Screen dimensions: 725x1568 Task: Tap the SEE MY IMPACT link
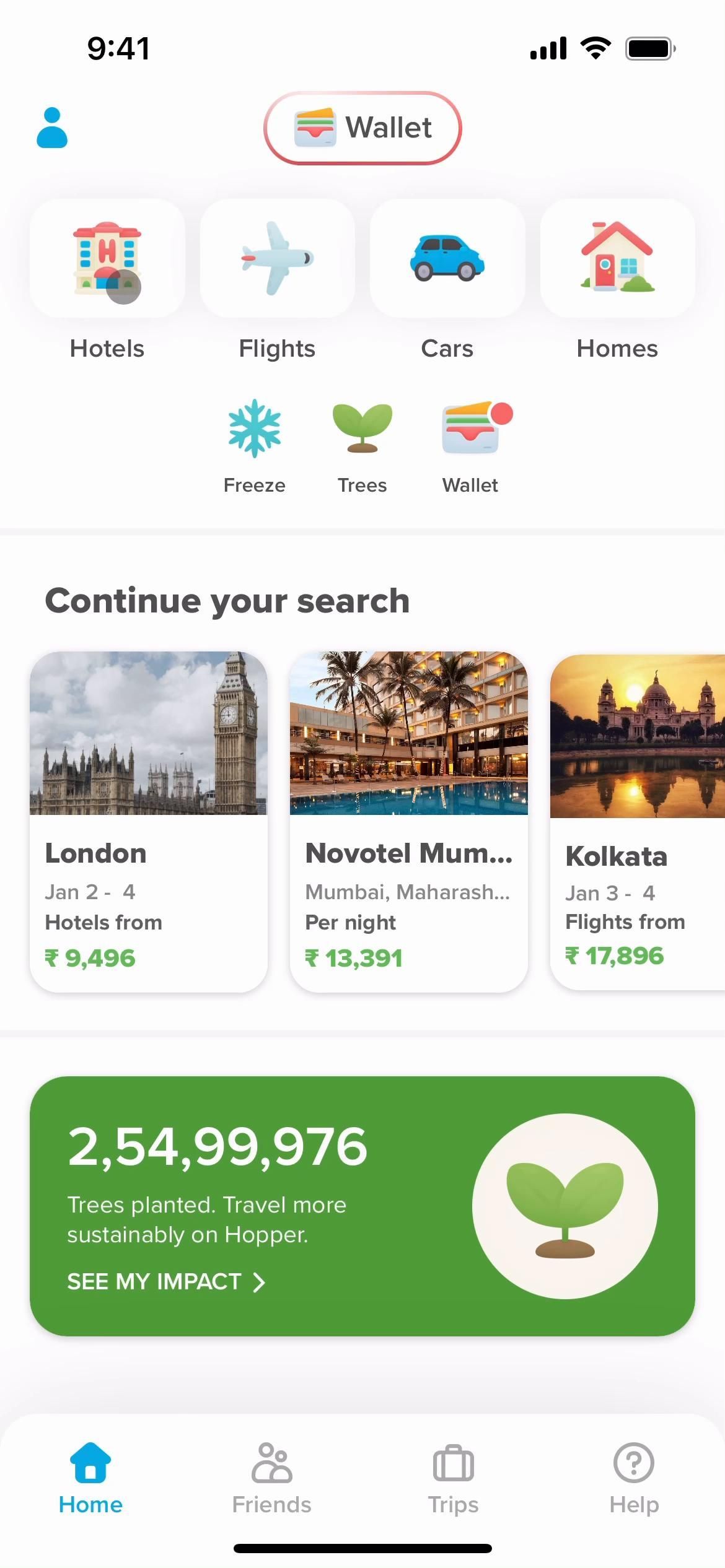pyautogui.click(x=154, y=1282)
